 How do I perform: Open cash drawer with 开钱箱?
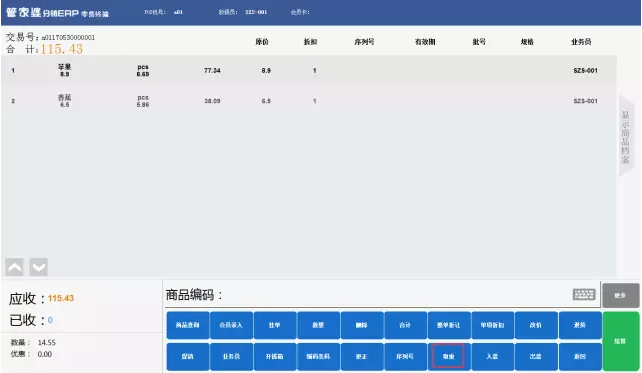click(x=275, y=357)
